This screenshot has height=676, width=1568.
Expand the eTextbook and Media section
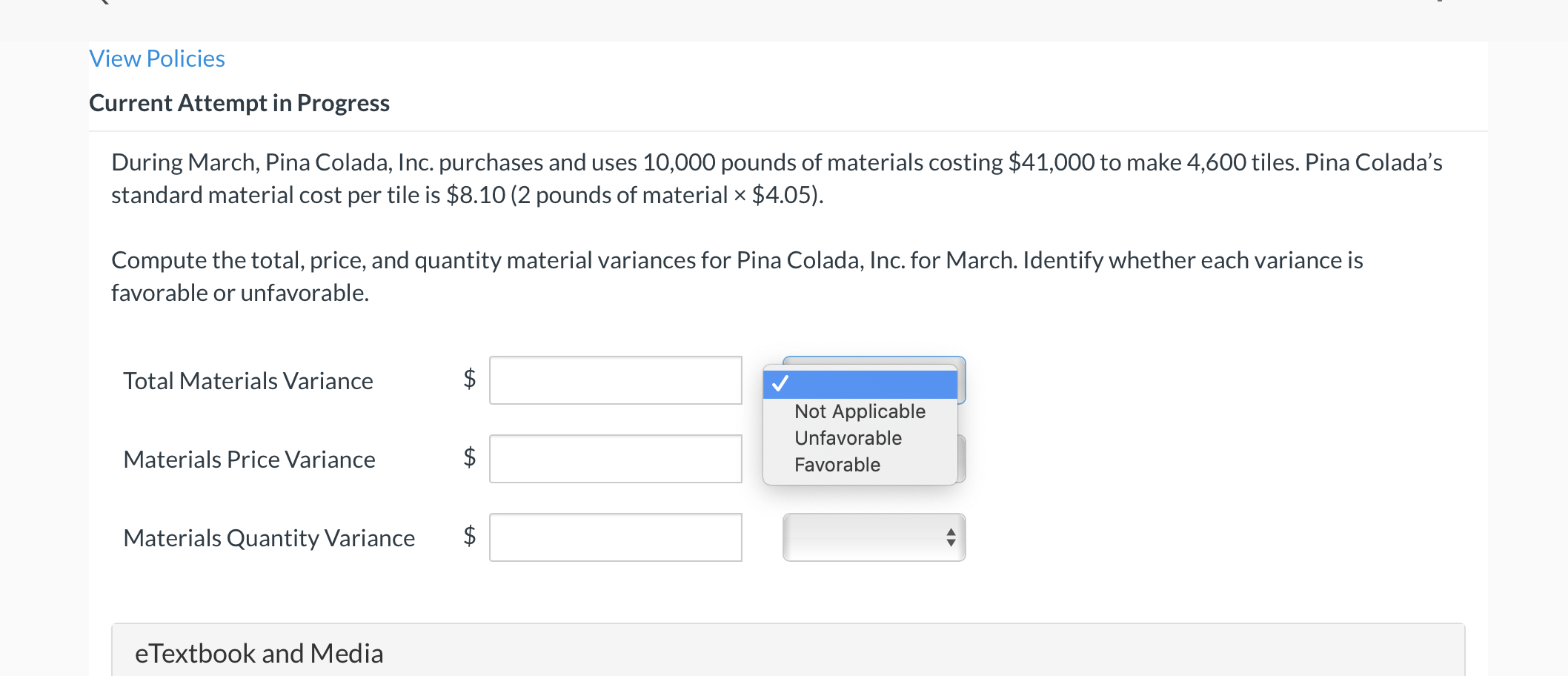click(x=259, y=653)
